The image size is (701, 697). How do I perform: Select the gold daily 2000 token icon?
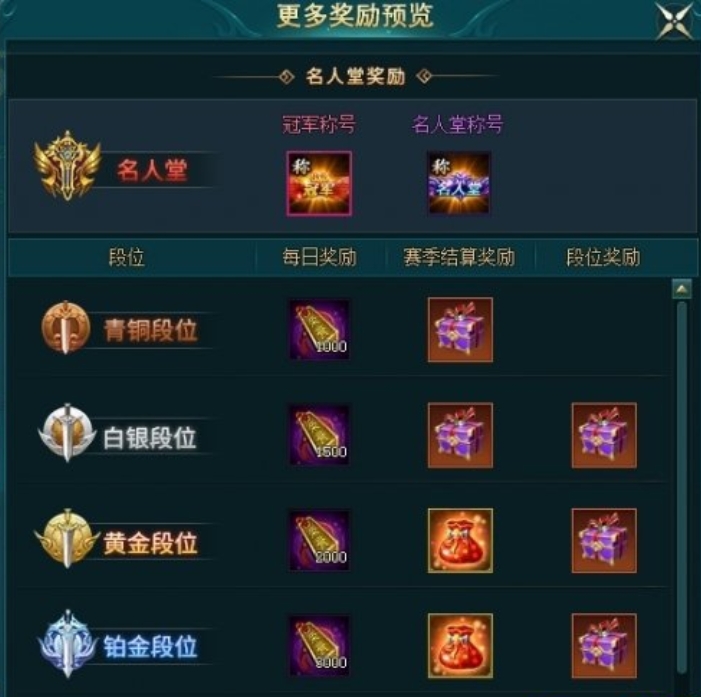(x=319, y=541)
